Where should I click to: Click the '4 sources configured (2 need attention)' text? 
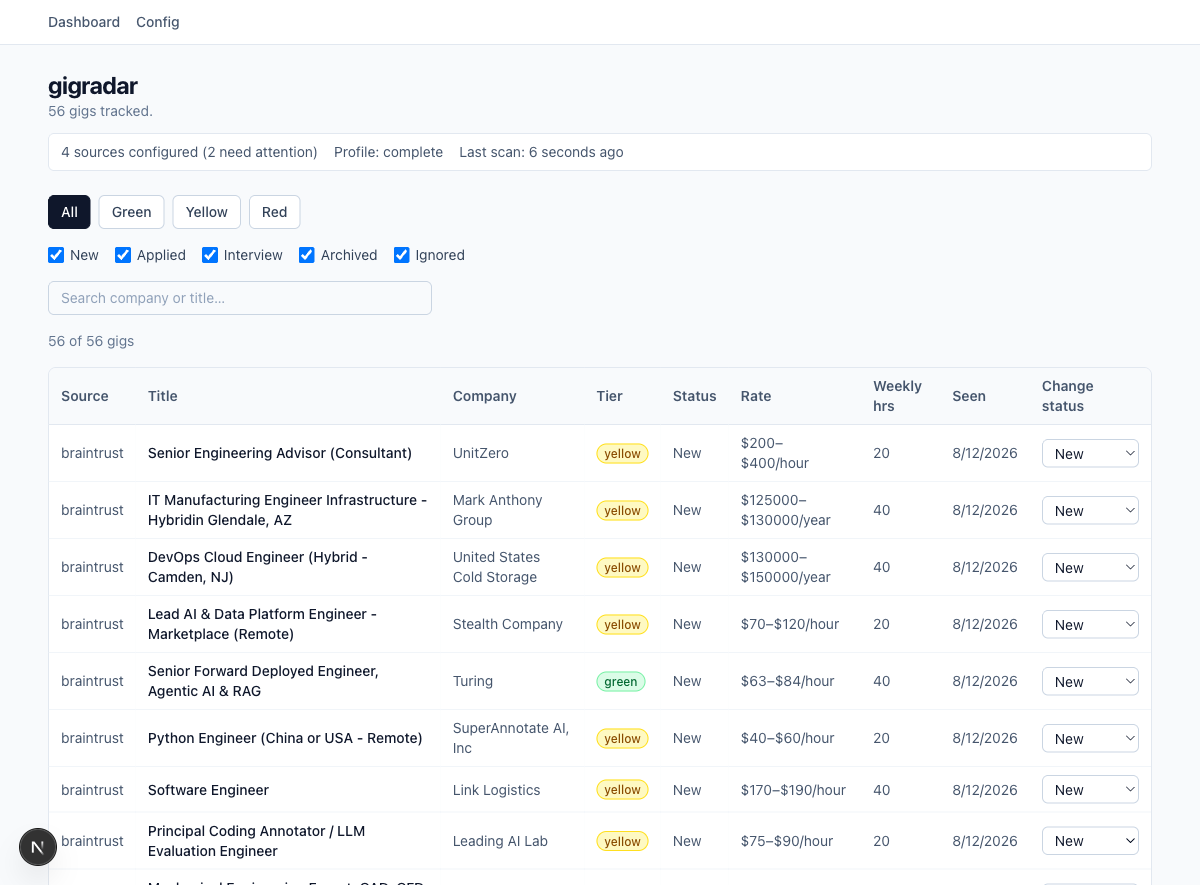[x=189, y=152]
